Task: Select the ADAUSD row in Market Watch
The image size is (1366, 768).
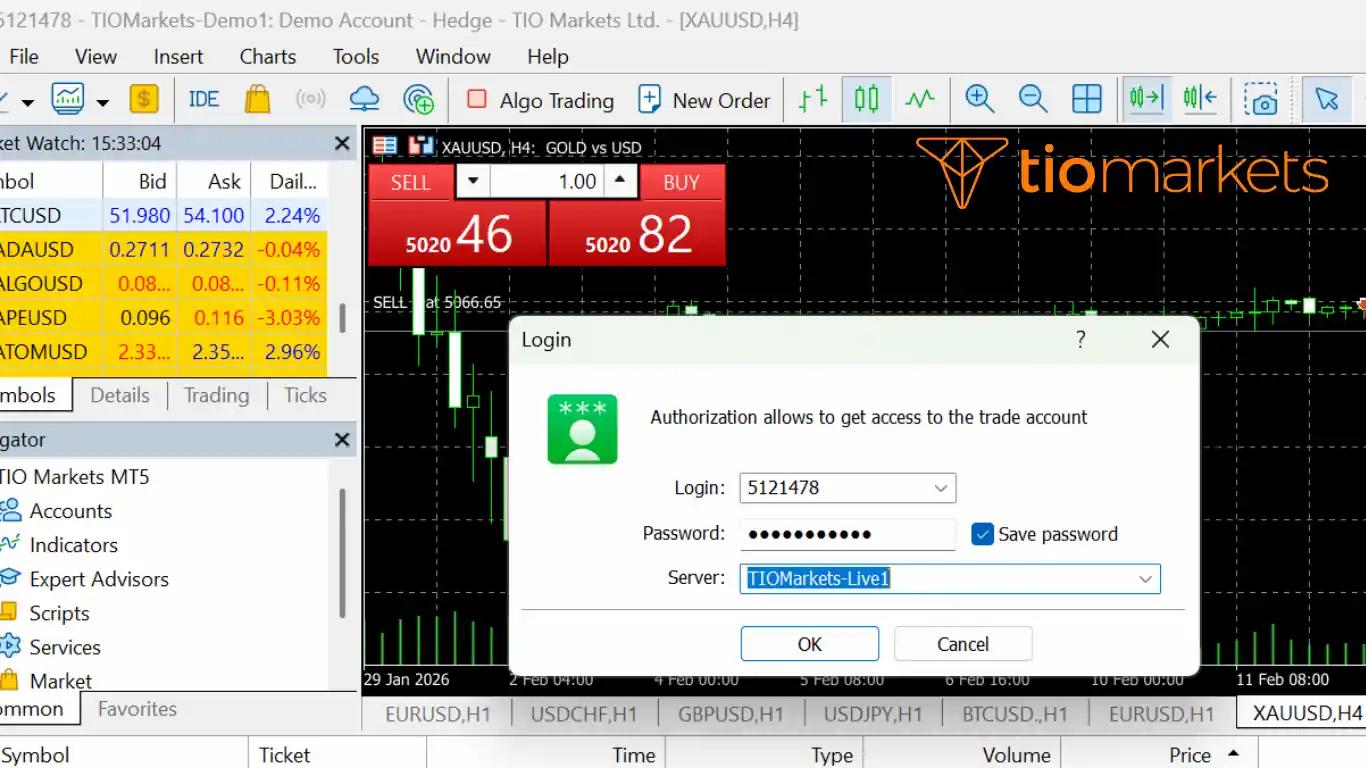Action: 164,249
